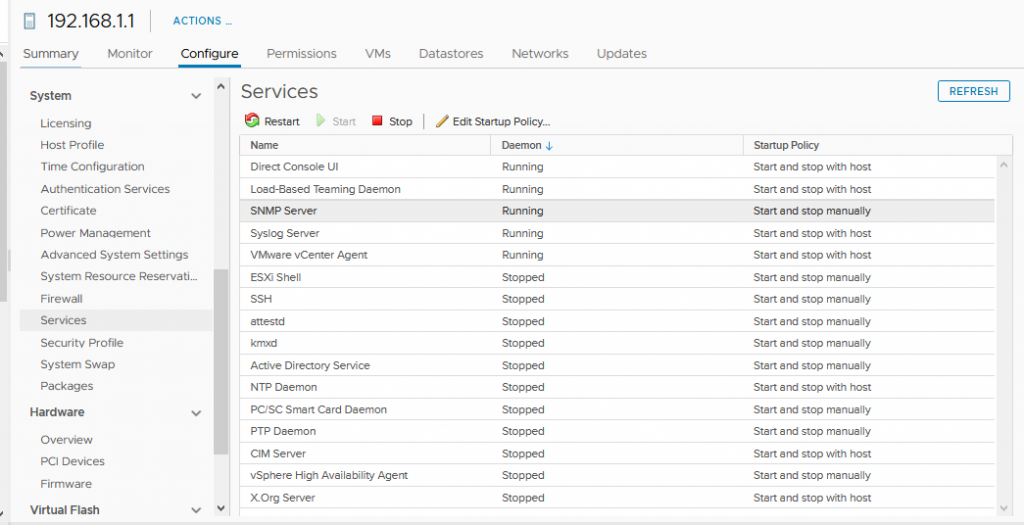Open the ACTIONS dropdown menu

(x=202, y=21)
